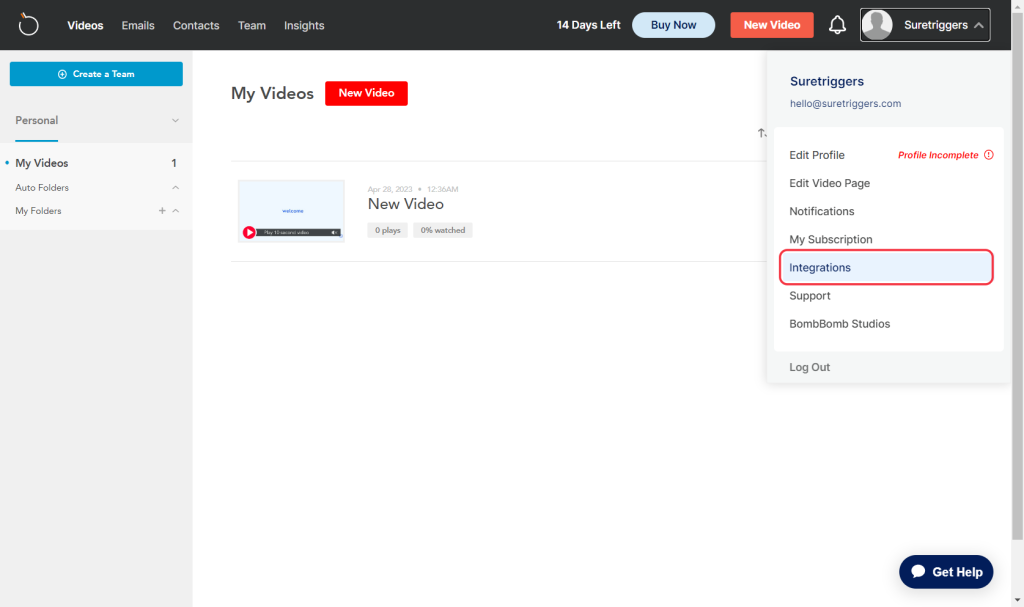
Task: Open the notifications bell
Action: (x=837, y=25)
